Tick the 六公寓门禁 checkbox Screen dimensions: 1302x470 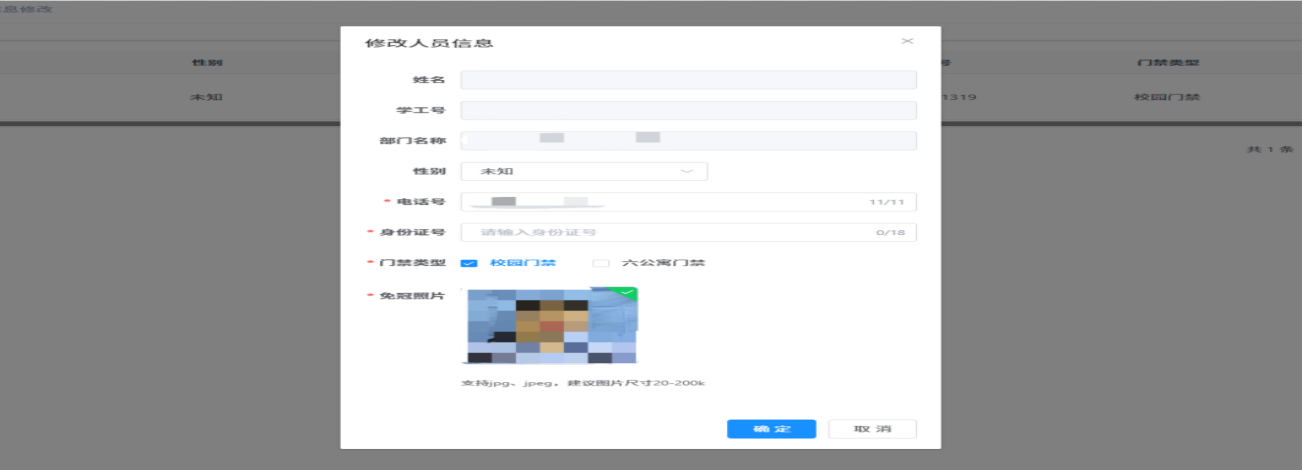coord(600,264)
